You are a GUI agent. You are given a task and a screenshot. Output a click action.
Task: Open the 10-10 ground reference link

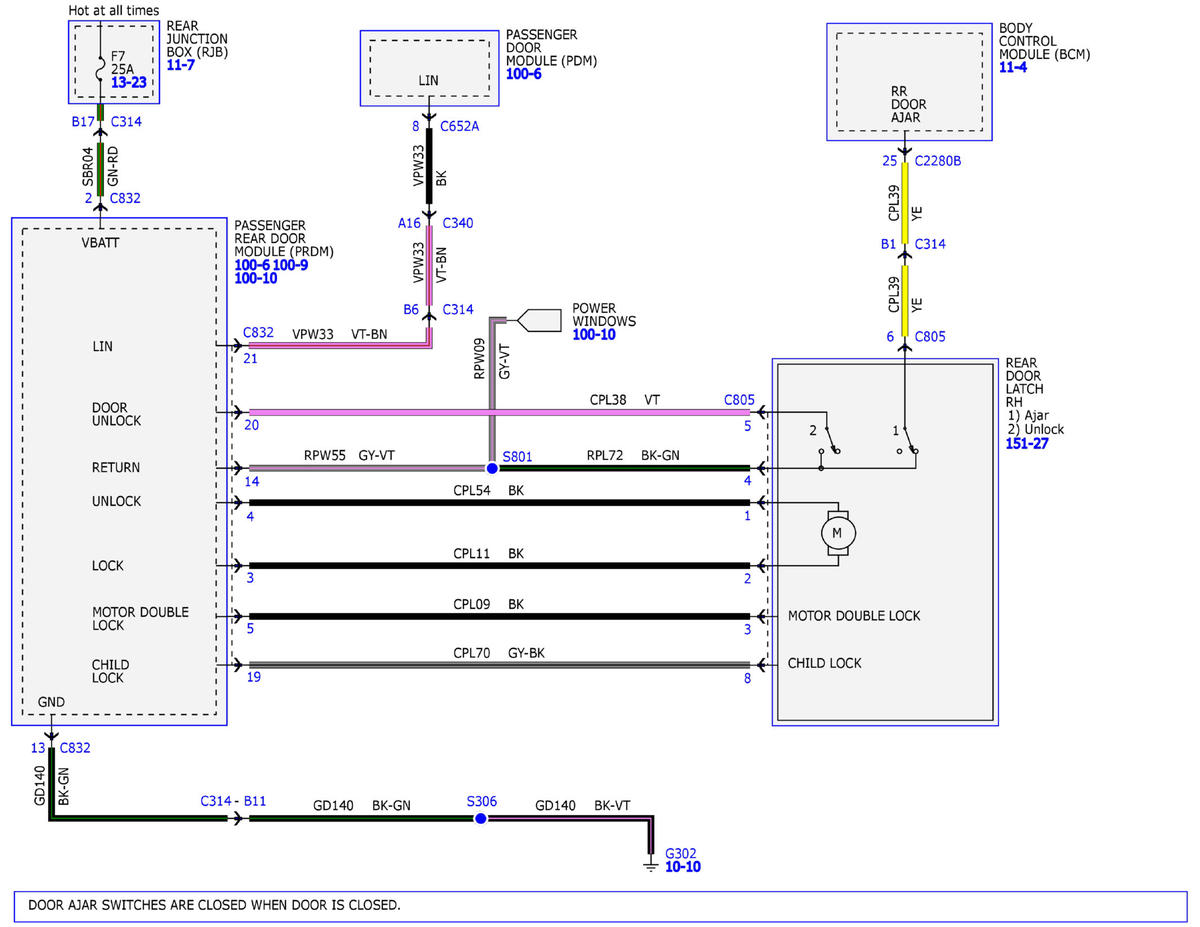683,867
